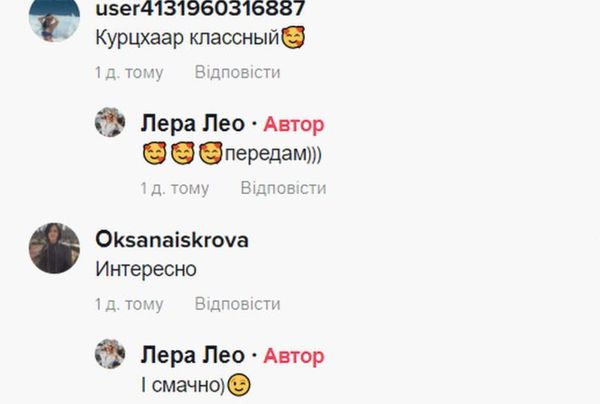Viewport: 600px width, 404px height.
Task: Open Лера Лео avatar beside І смачно reply
Action: 110,354
